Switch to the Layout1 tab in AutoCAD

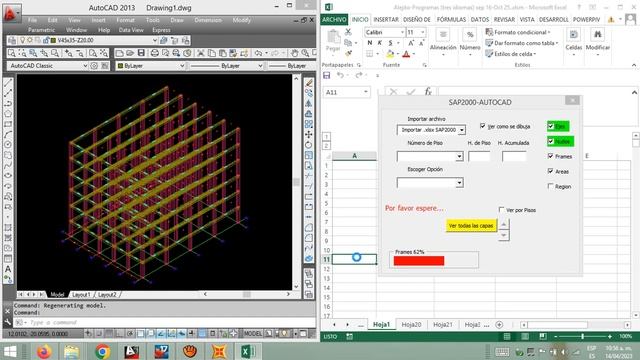point(81,294)
